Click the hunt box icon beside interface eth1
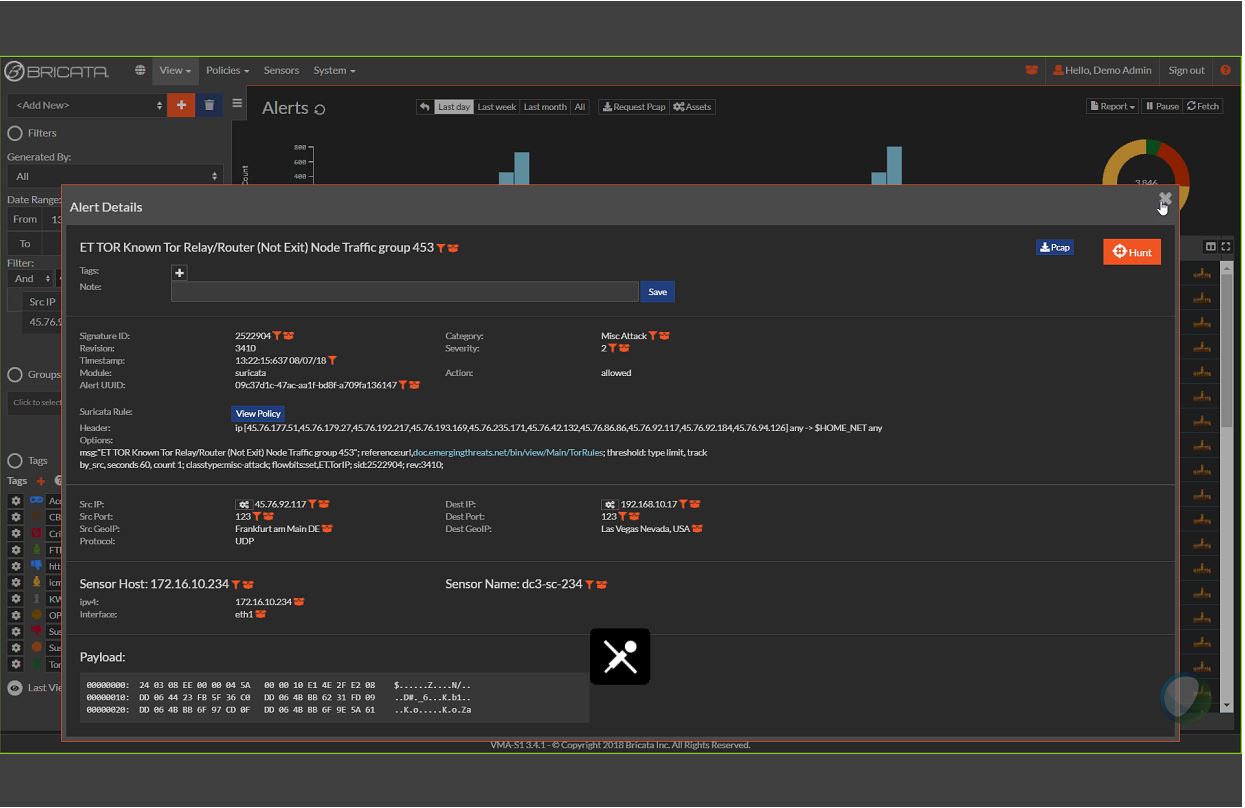Image resolution: width=1245 pixels, height=808 pixels. tap(261, 615)
